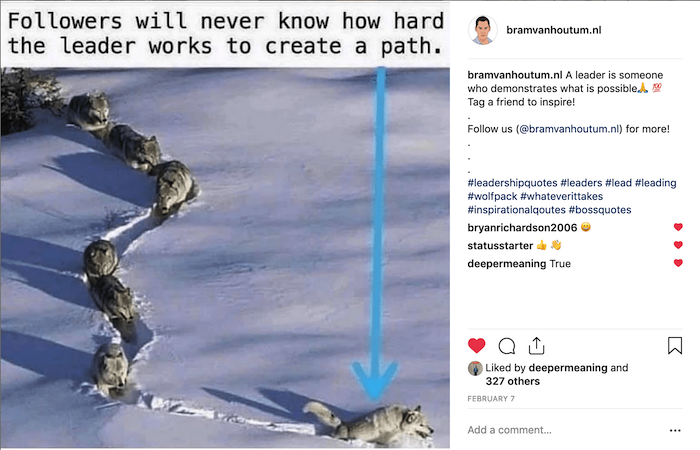700x450 pixels.
Task: Unlike the post with red heart icon
Action: (476, 346)
